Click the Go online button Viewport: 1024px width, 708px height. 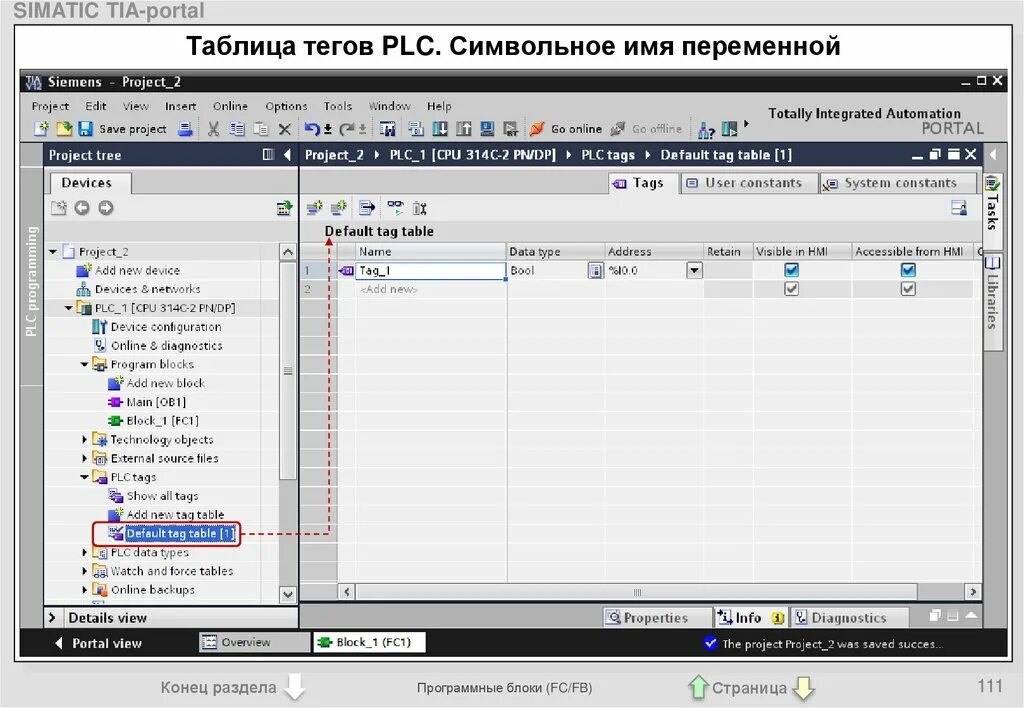pyautogui.click(x=566, y=129)
